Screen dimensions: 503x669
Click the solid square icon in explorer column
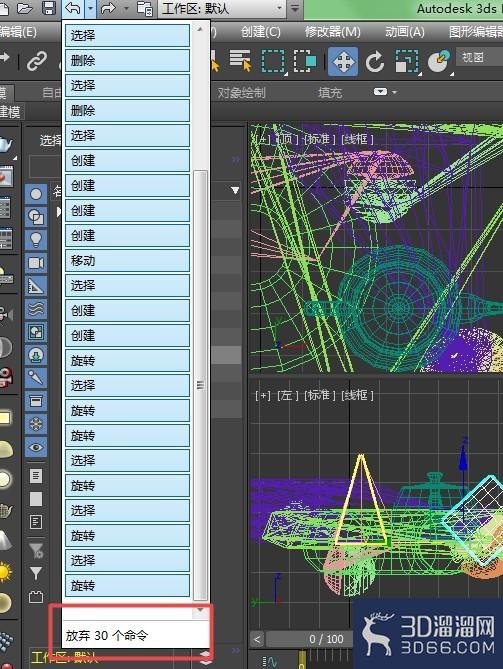click(x=36, y=499)
